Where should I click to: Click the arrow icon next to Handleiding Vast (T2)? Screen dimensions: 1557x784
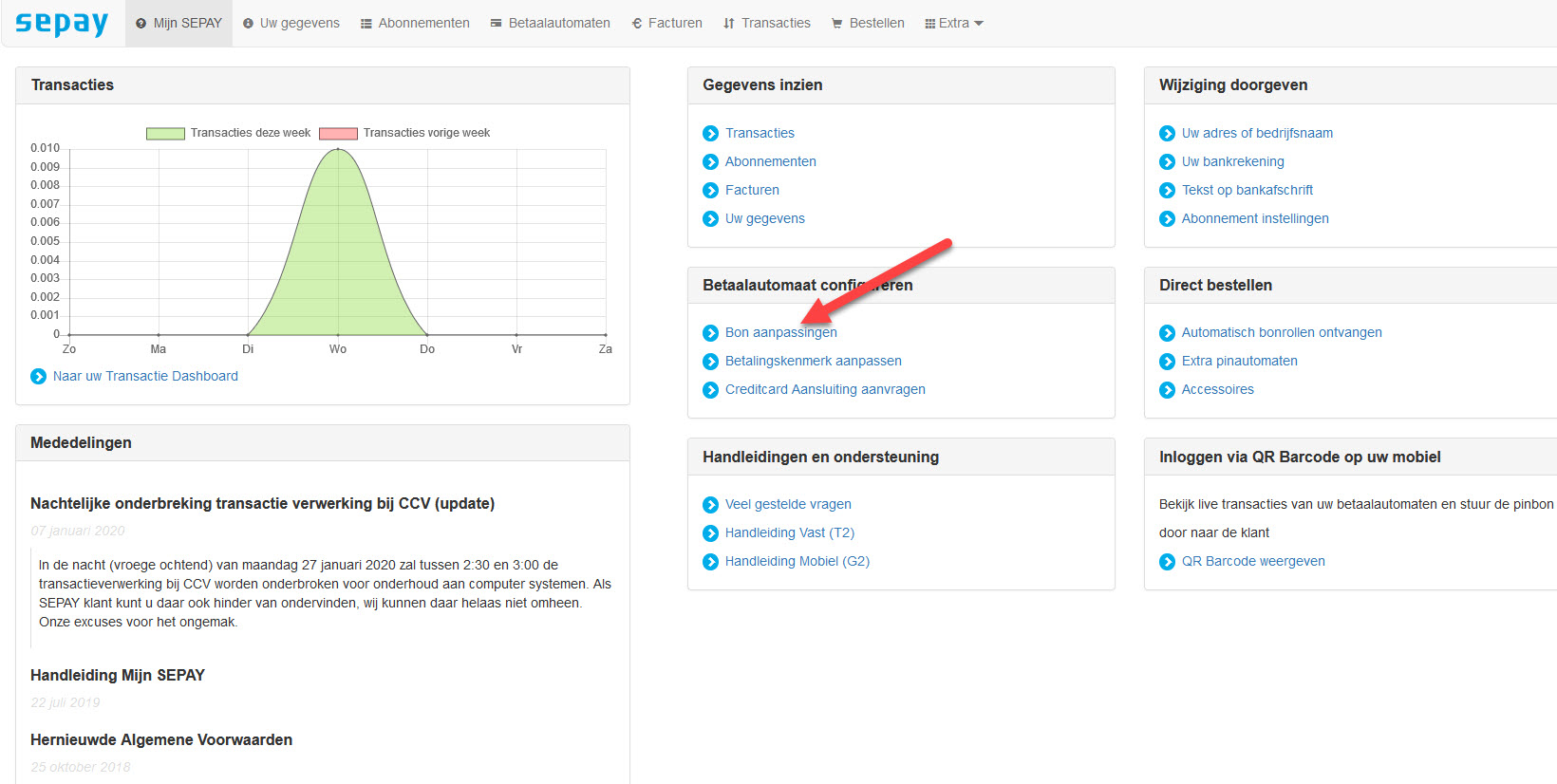point(710,533)
